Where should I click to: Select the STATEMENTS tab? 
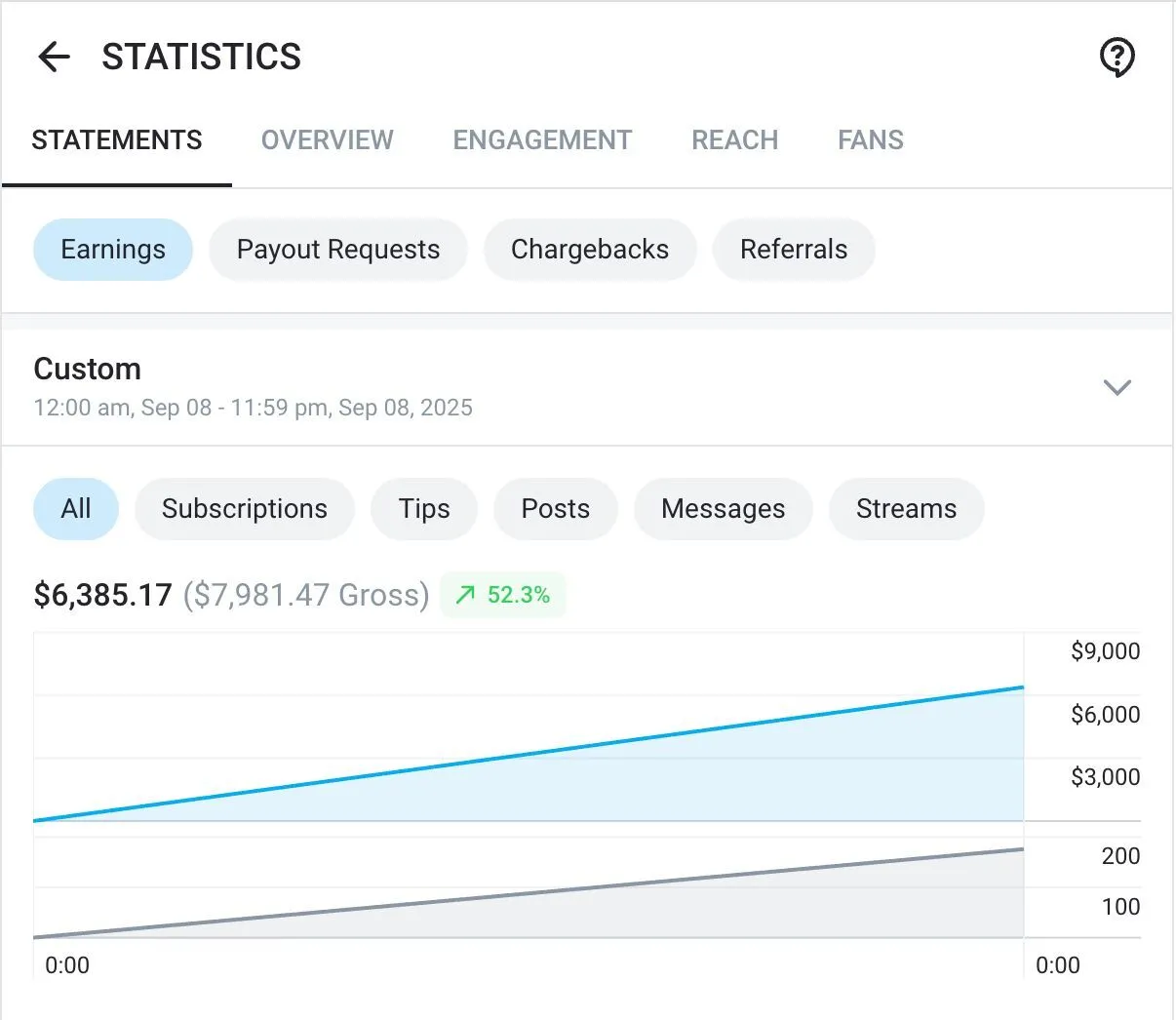pyautogui.click(x=116, y=139)
